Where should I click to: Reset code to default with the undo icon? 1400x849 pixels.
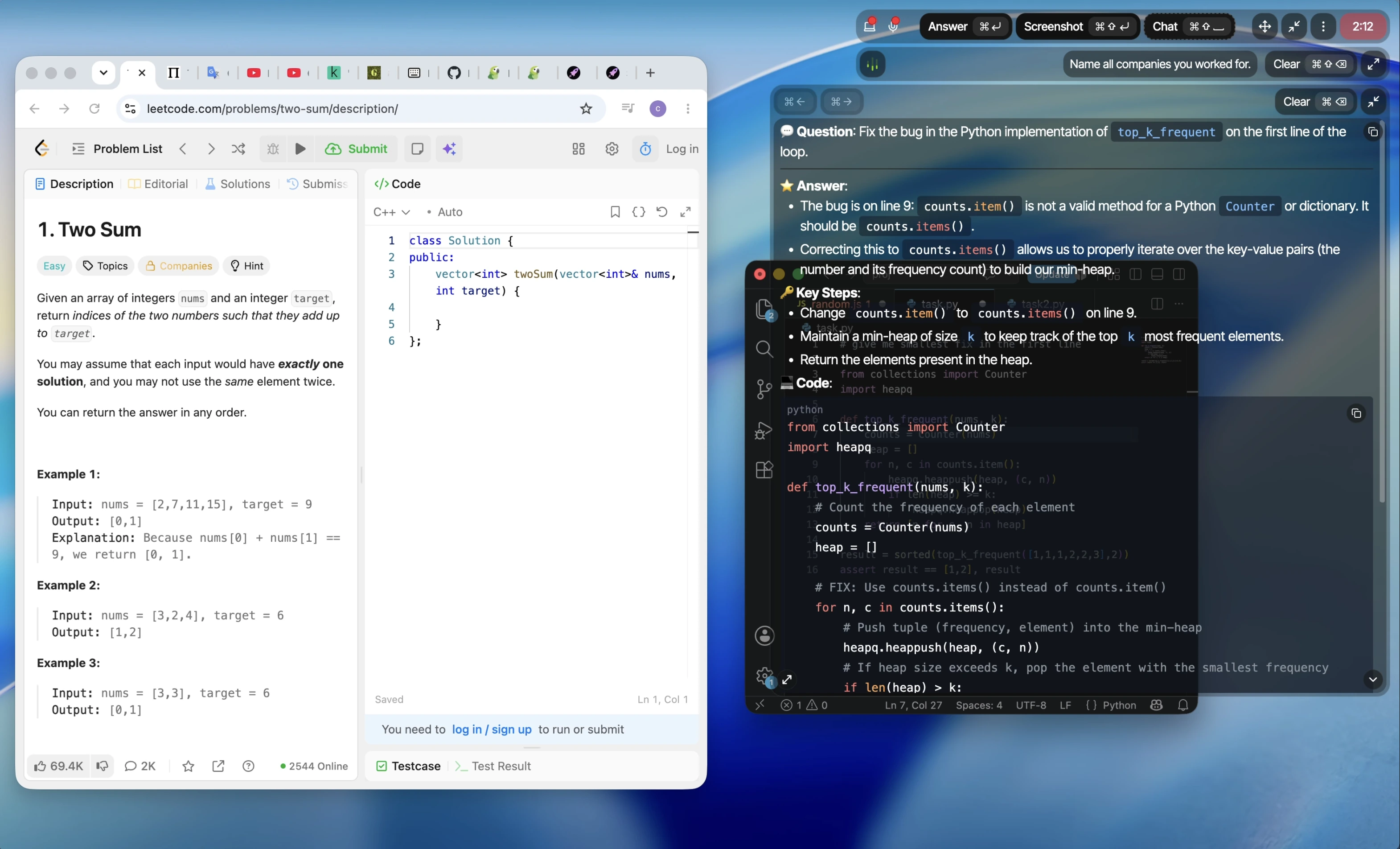662,212
